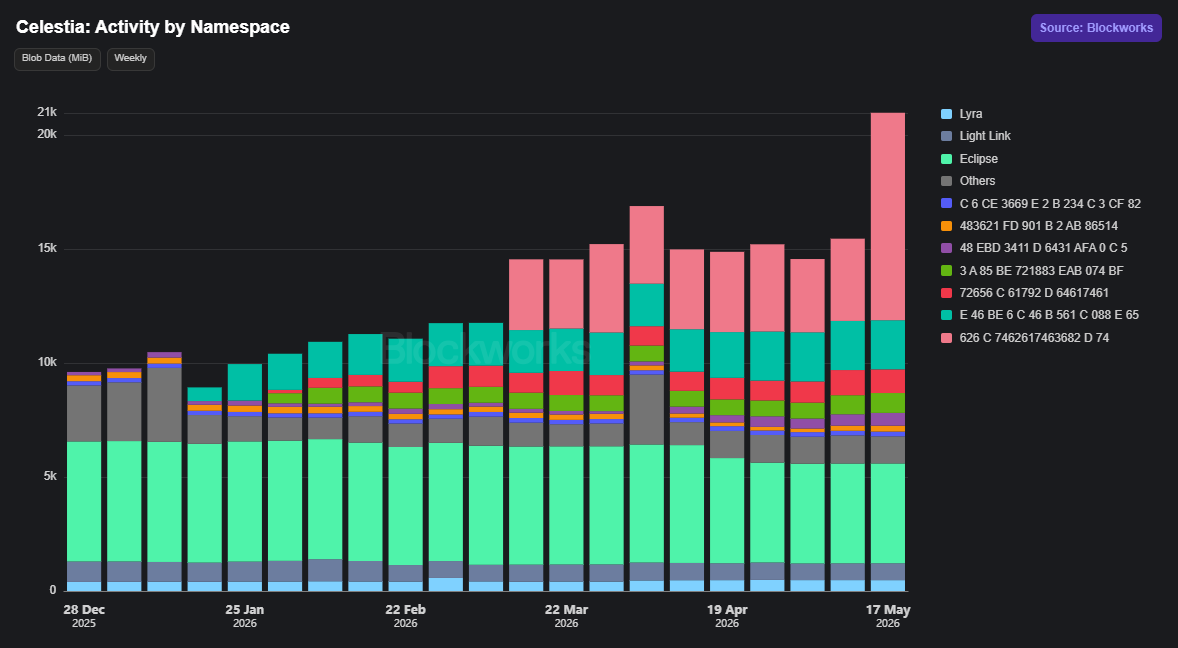Image resolution: width=1178 pixels, height=648 pixels.
Task: Click the Others legend gray swatch
Action: (947, 181)
